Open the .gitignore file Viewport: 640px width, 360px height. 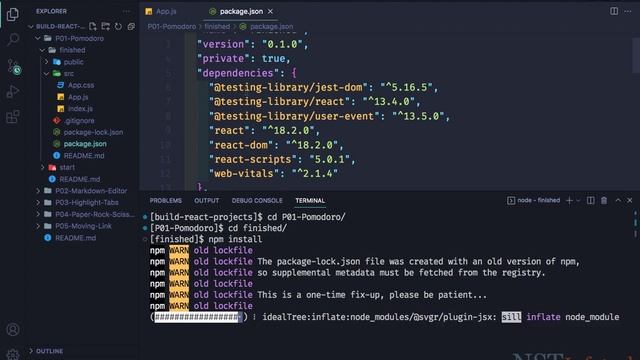tap(79, 121)
